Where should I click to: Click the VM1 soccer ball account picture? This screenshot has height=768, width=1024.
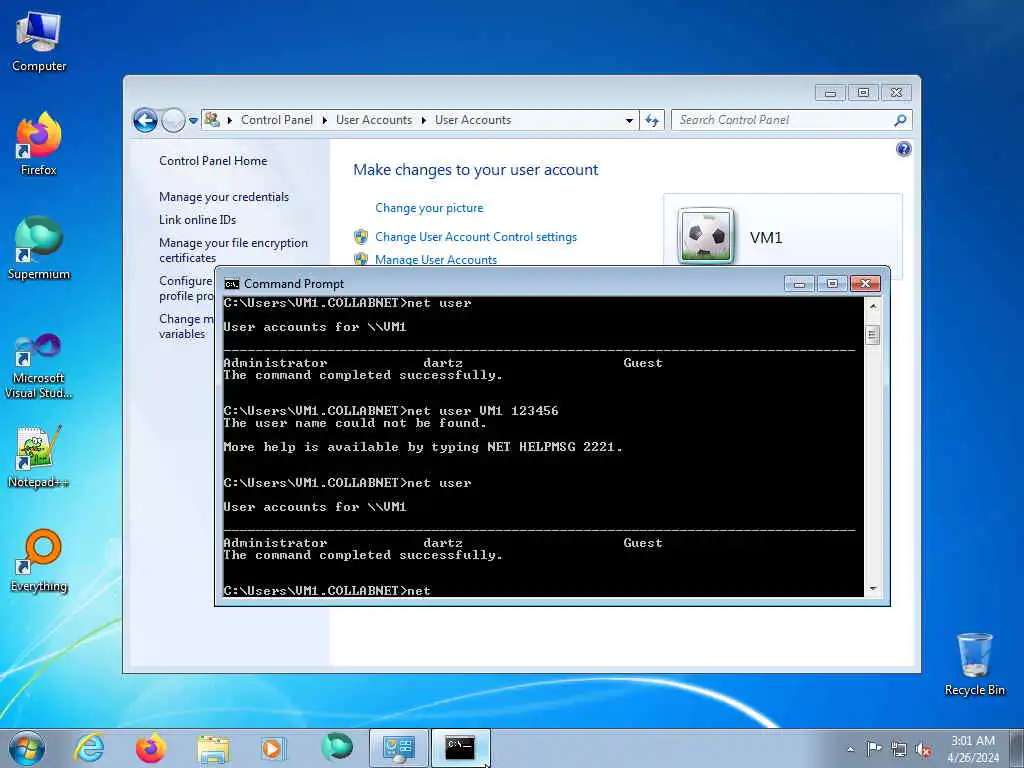tap(706, 236)
